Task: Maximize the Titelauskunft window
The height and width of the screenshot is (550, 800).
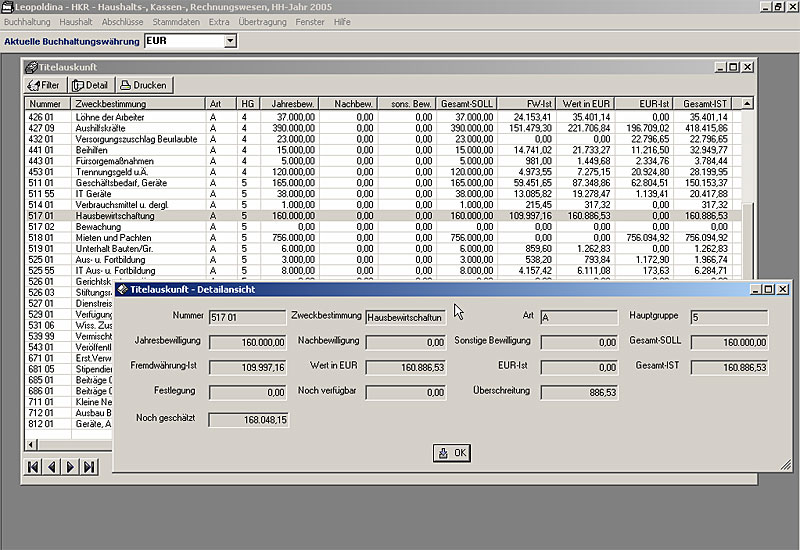Action: [x=734, y=67]
